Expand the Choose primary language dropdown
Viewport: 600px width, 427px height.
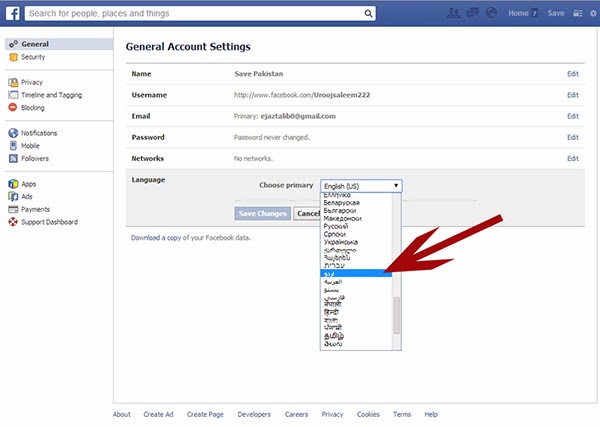pyautogui.click(x=361, y=186)
